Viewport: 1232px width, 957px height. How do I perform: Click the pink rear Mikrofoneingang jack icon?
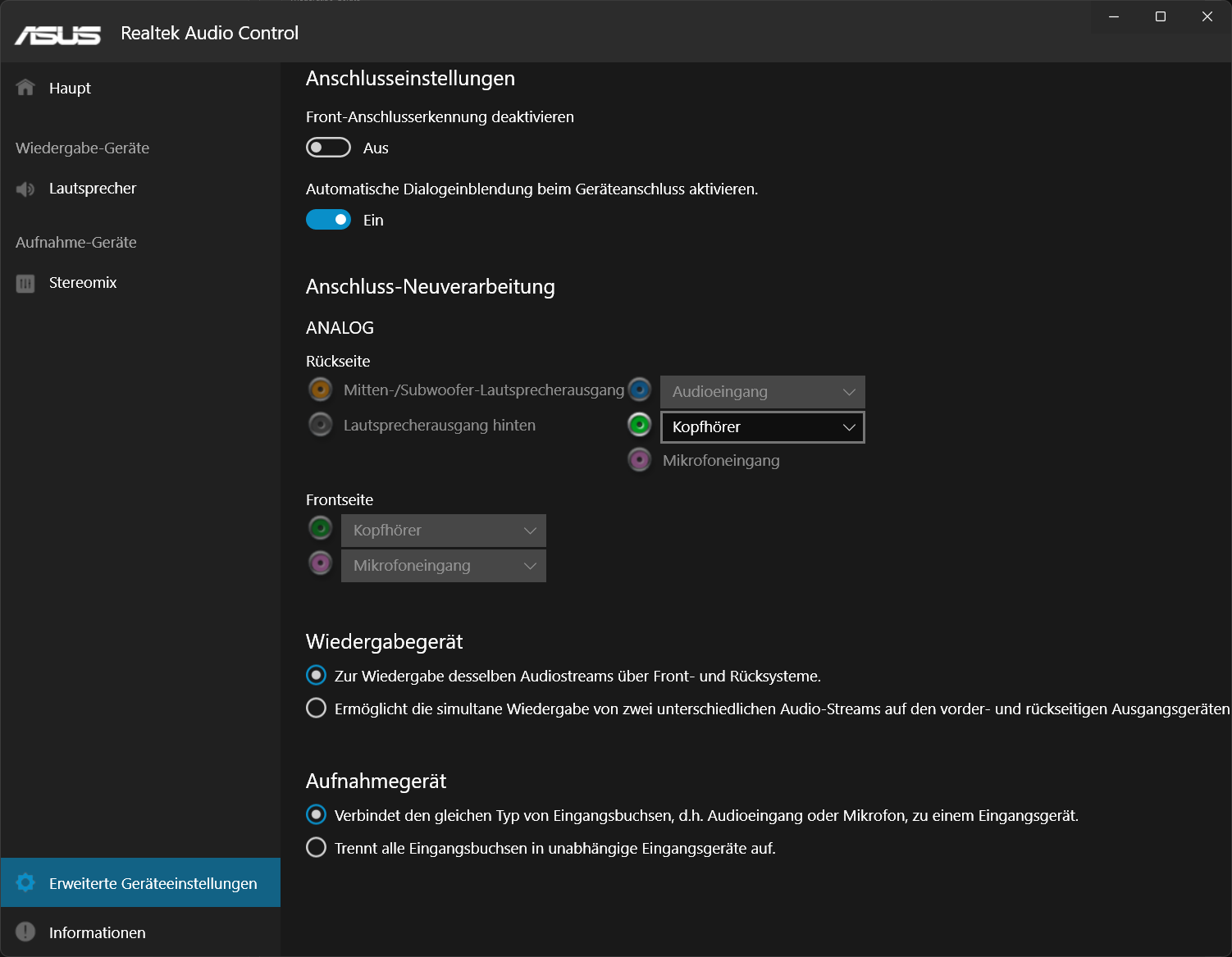tap(639, 460)
